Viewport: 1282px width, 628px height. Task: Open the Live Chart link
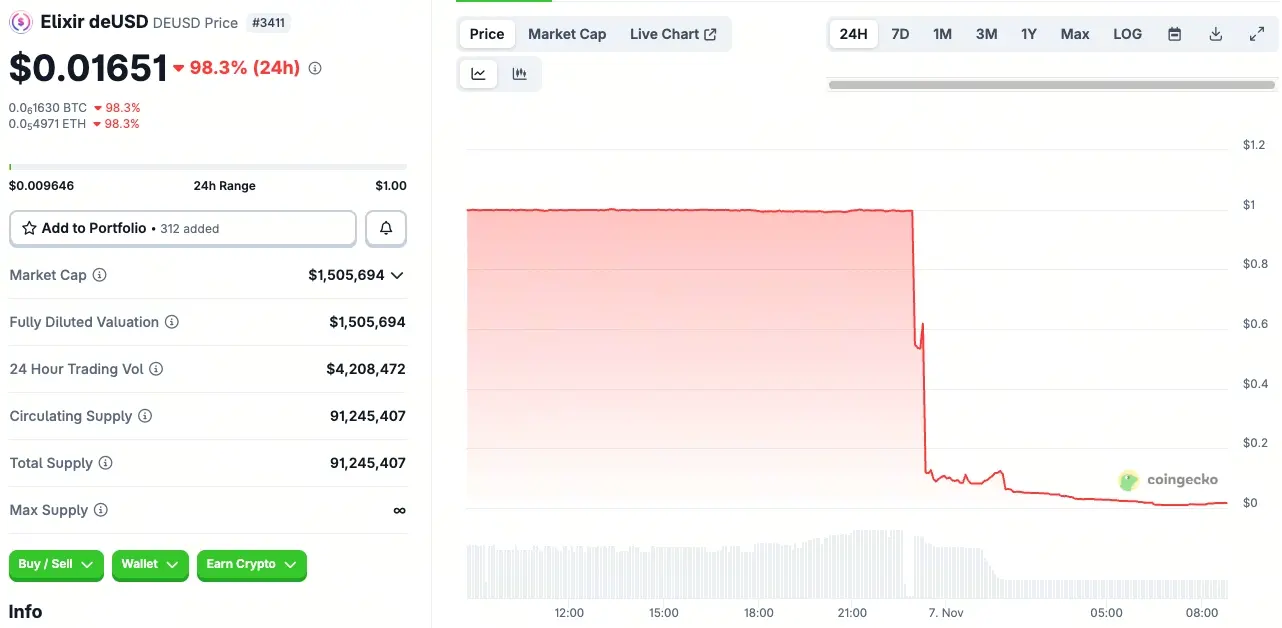pos(673,34)
